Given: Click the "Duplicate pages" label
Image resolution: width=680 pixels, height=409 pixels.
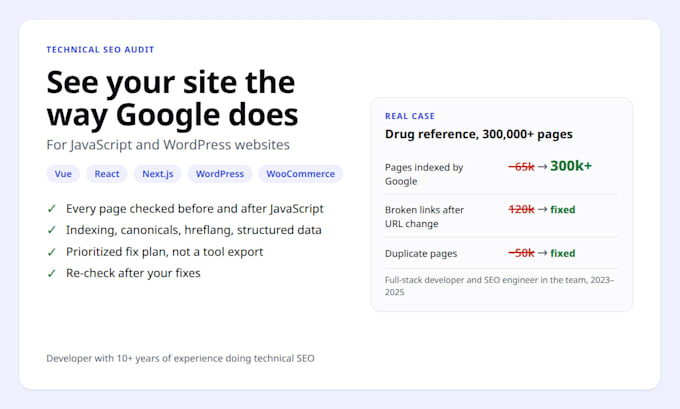Looking at the screenshot, I should (x=421, y=254).
